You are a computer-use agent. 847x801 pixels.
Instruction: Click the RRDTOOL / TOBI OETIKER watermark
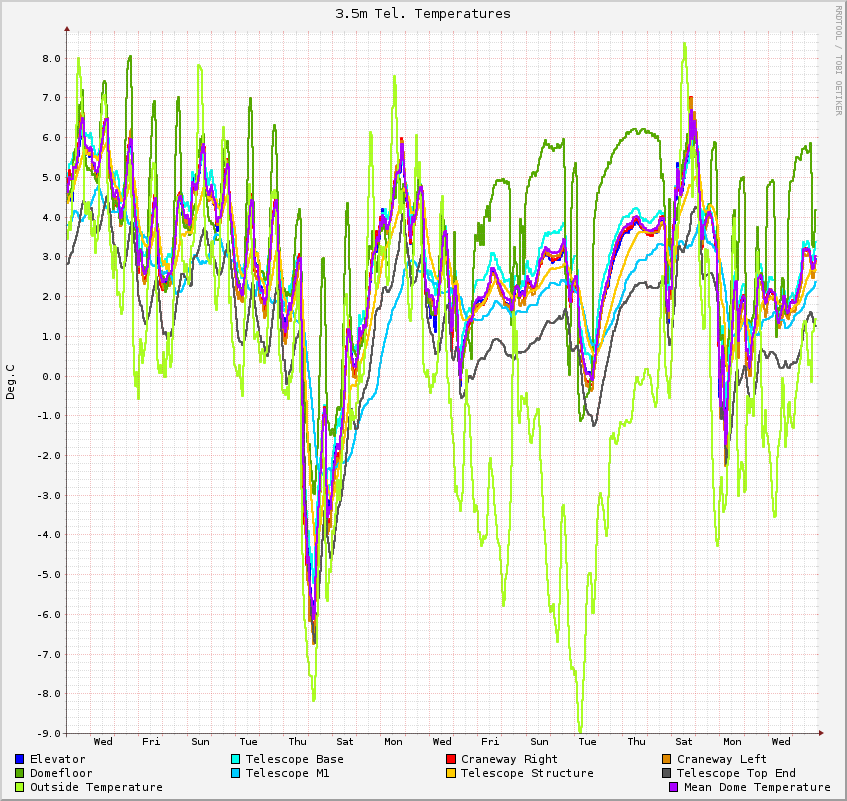coord(838,60)
